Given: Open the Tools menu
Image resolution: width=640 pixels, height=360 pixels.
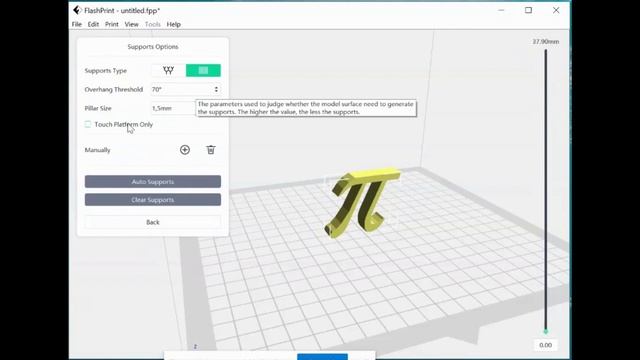Looking at the screenshot, I should [x=153, y=24].
